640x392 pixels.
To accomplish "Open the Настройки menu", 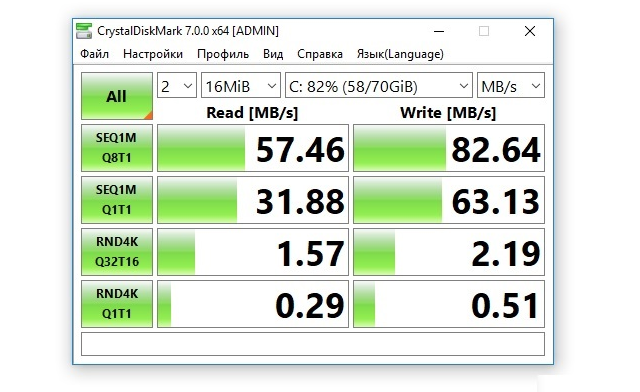I will click(153, 54).
